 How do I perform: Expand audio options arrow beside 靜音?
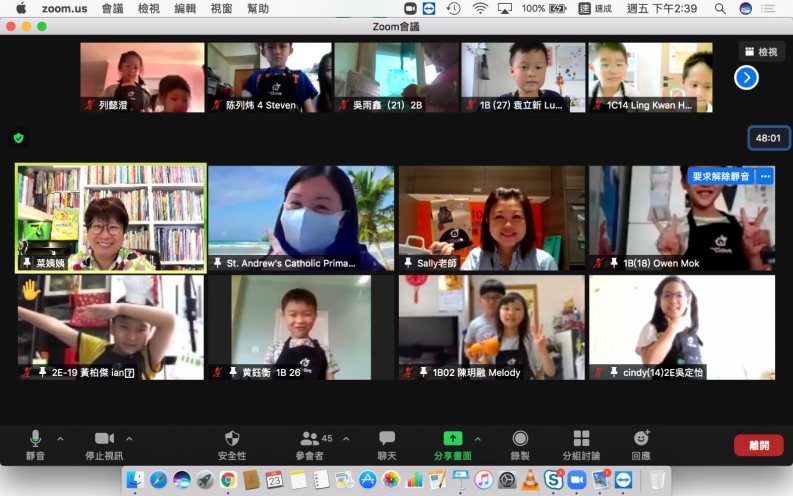[x=60, y=439]
